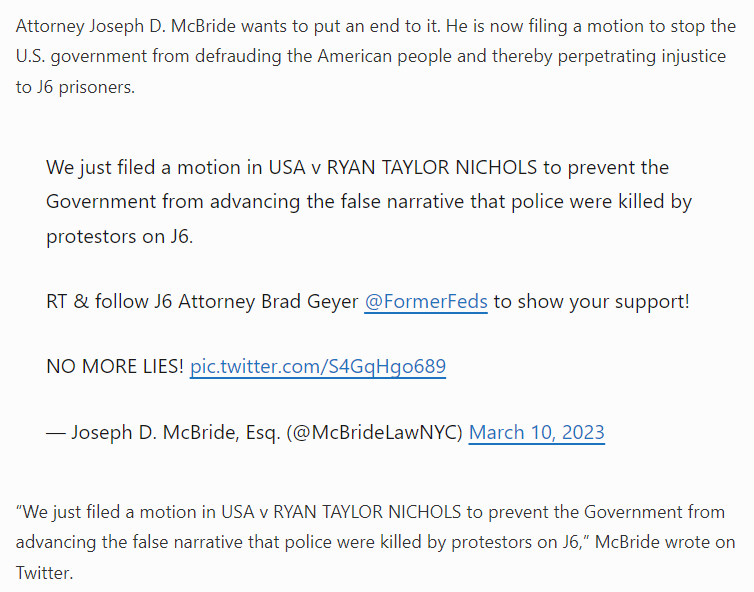Open the @FormerFeds Twitter handle link
The width and height of the screenshot is (754, 592).
coord(425,301)
